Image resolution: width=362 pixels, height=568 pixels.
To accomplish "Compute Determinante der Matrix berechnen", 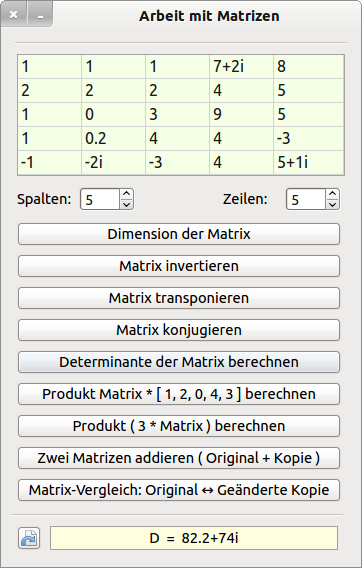I will pyautogui.click(x=179, y=362).
